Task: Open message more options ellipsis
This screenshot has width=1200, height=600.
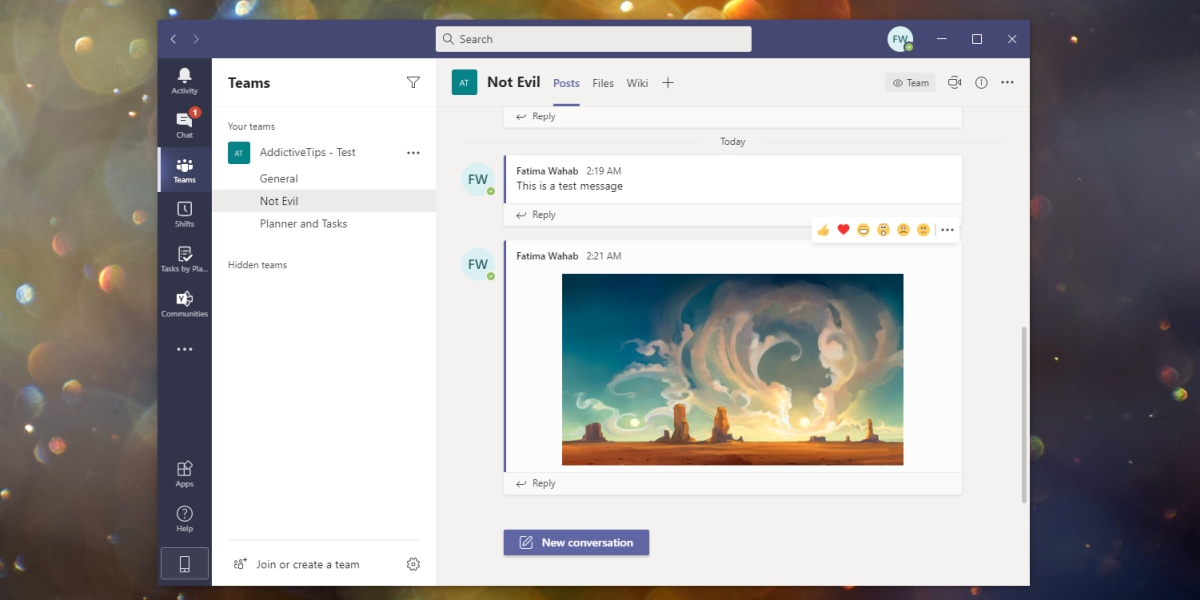Action: tap(948, 230)
